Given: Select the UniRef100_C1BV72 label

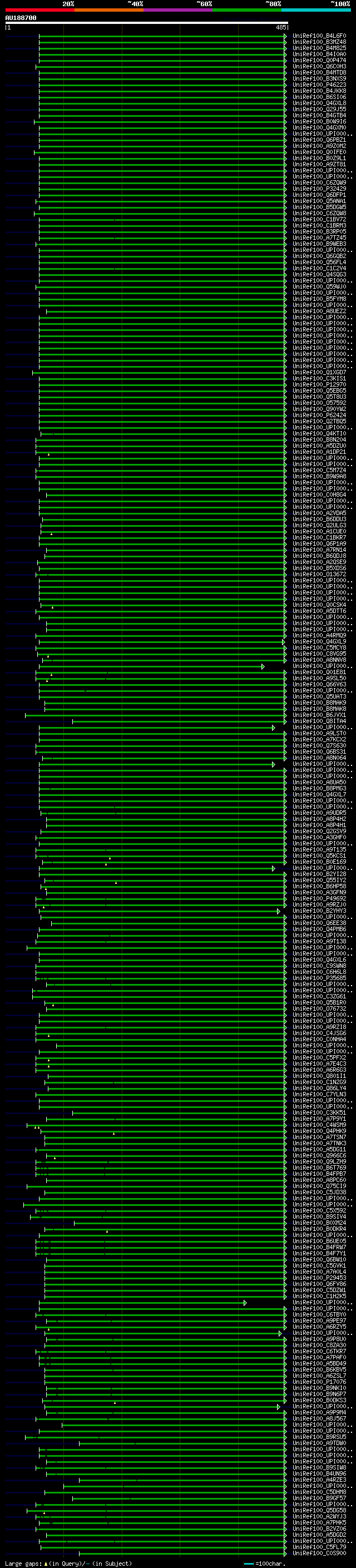Looking at the screenshot, I should (319, 220).
